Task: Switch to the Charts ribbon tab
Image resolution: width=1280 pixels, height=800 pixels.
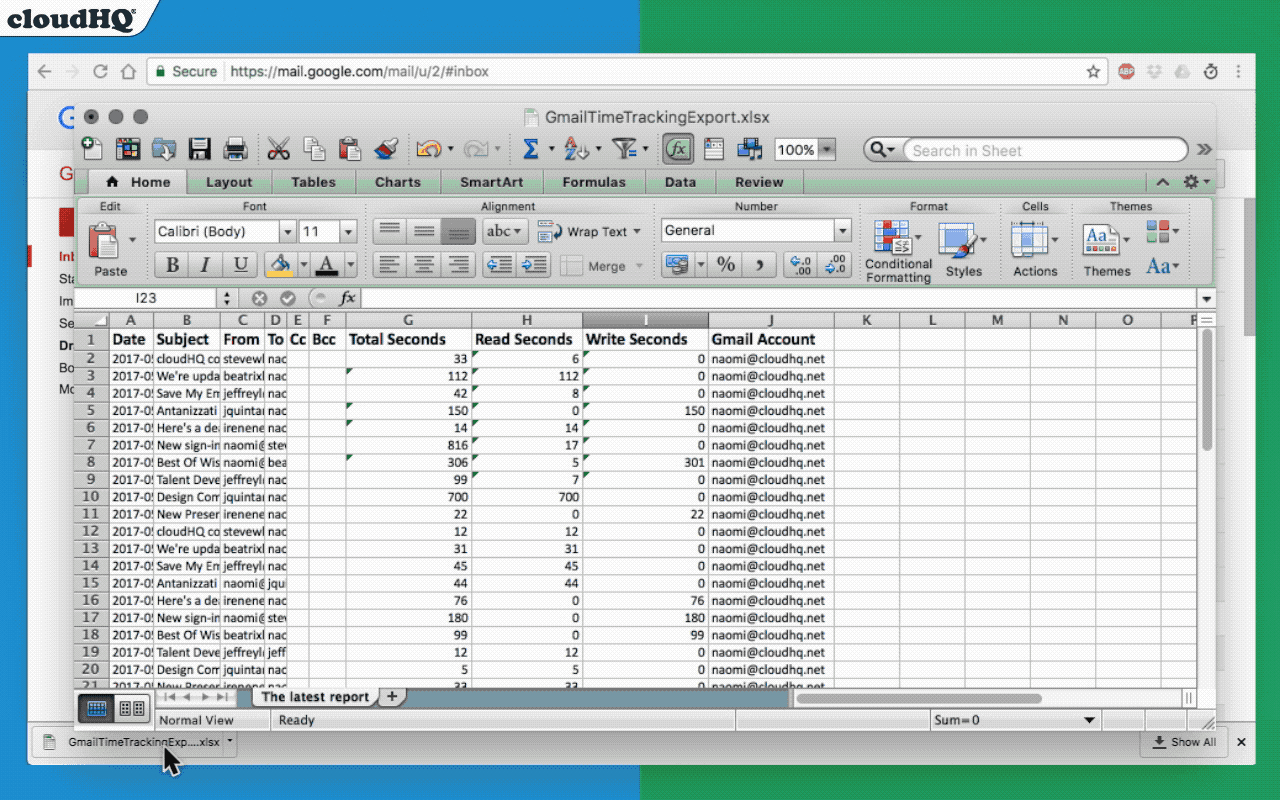Action: (x=397, y=182)
